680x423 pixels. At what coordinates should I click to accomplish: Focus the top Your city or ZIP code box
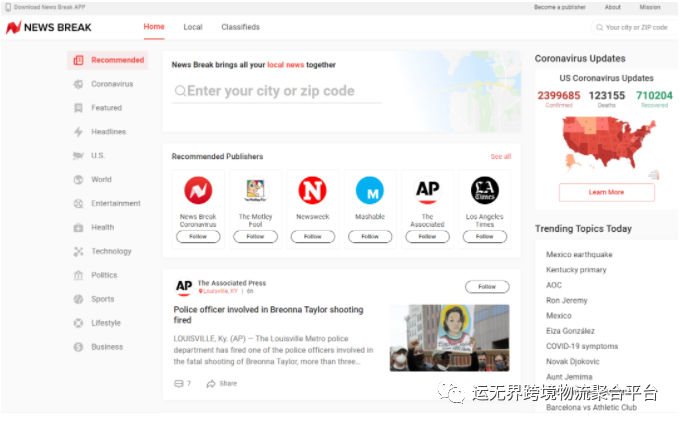[634, 27]
